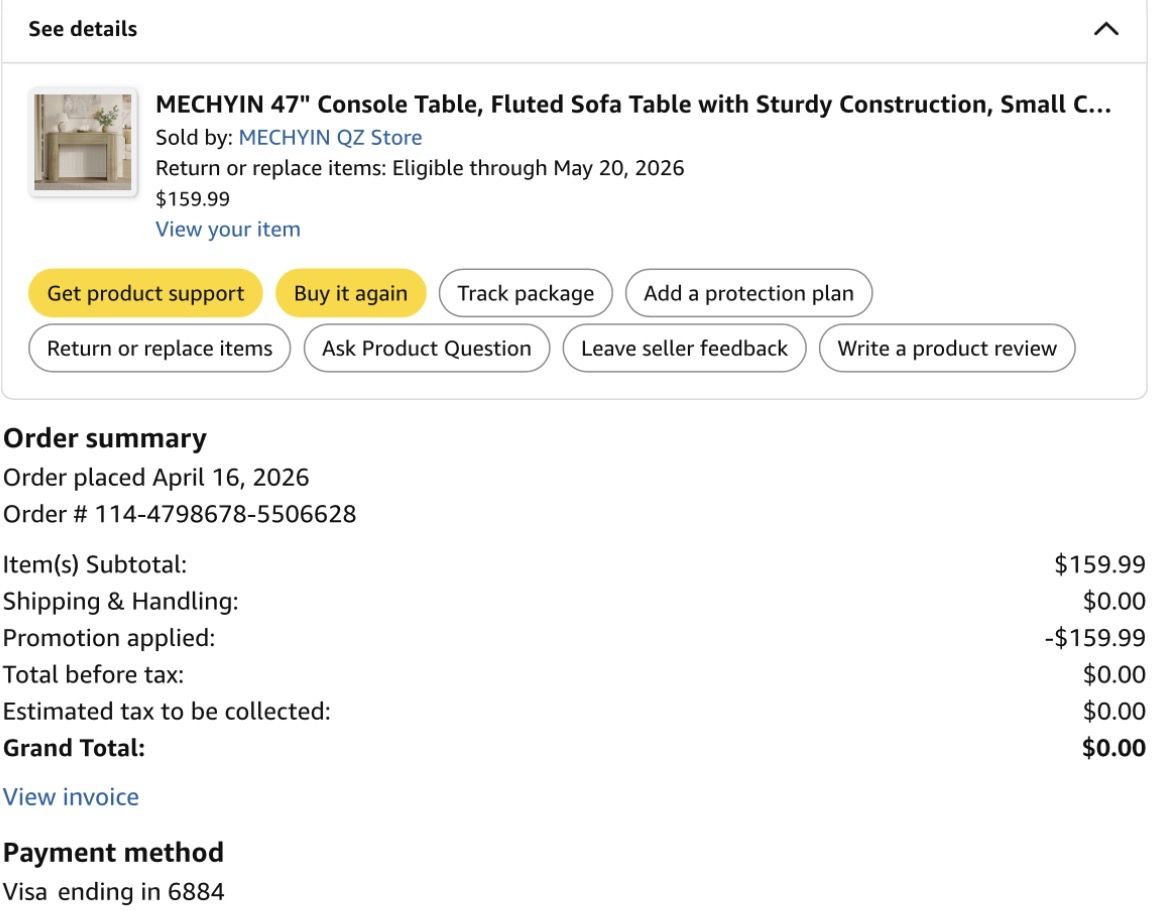1170x911 pixels.
Task: Click the return eligibility date line
Action: click(420, 168)
